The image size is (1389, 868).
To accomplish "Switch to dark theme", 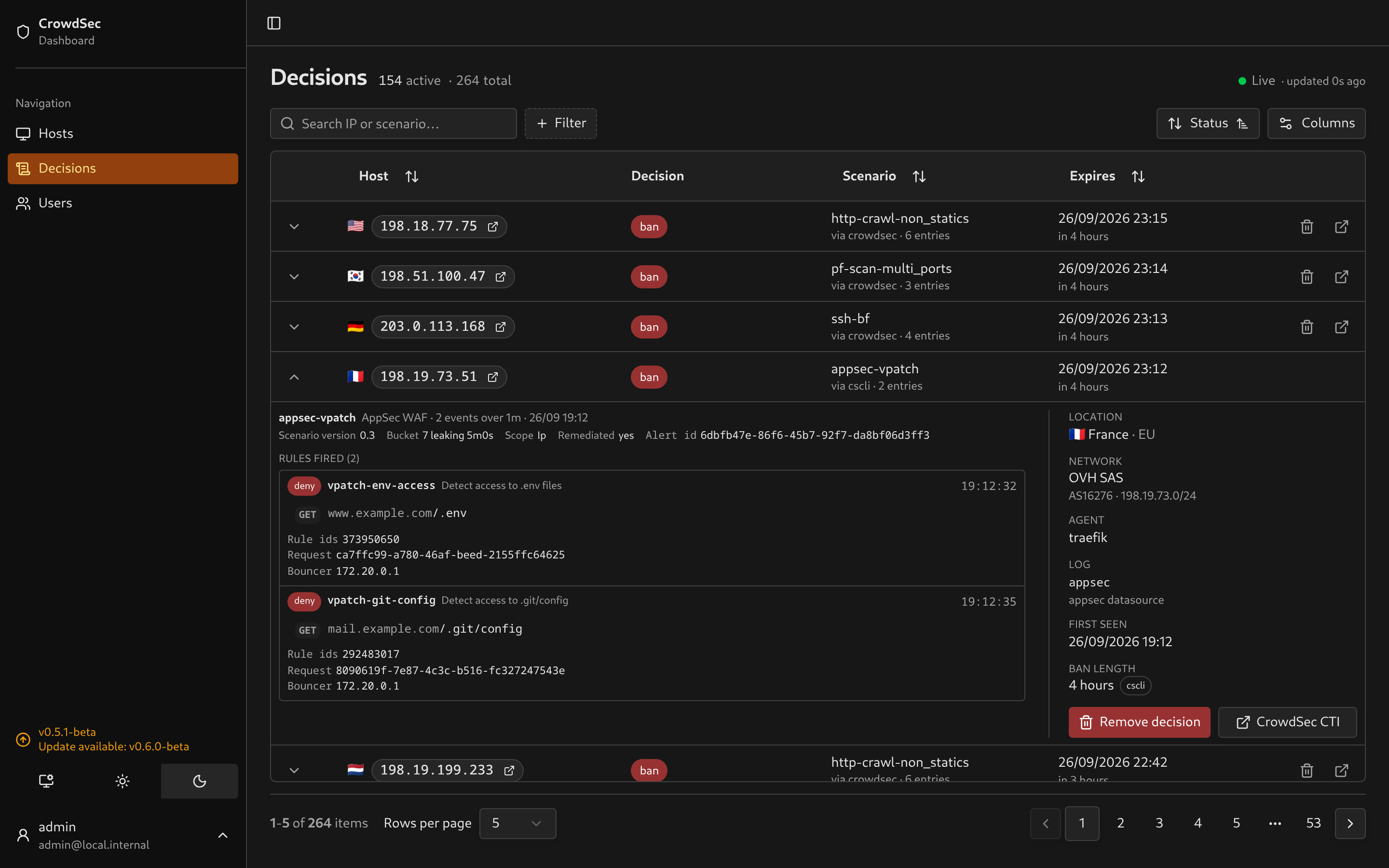I will [199, 781].
